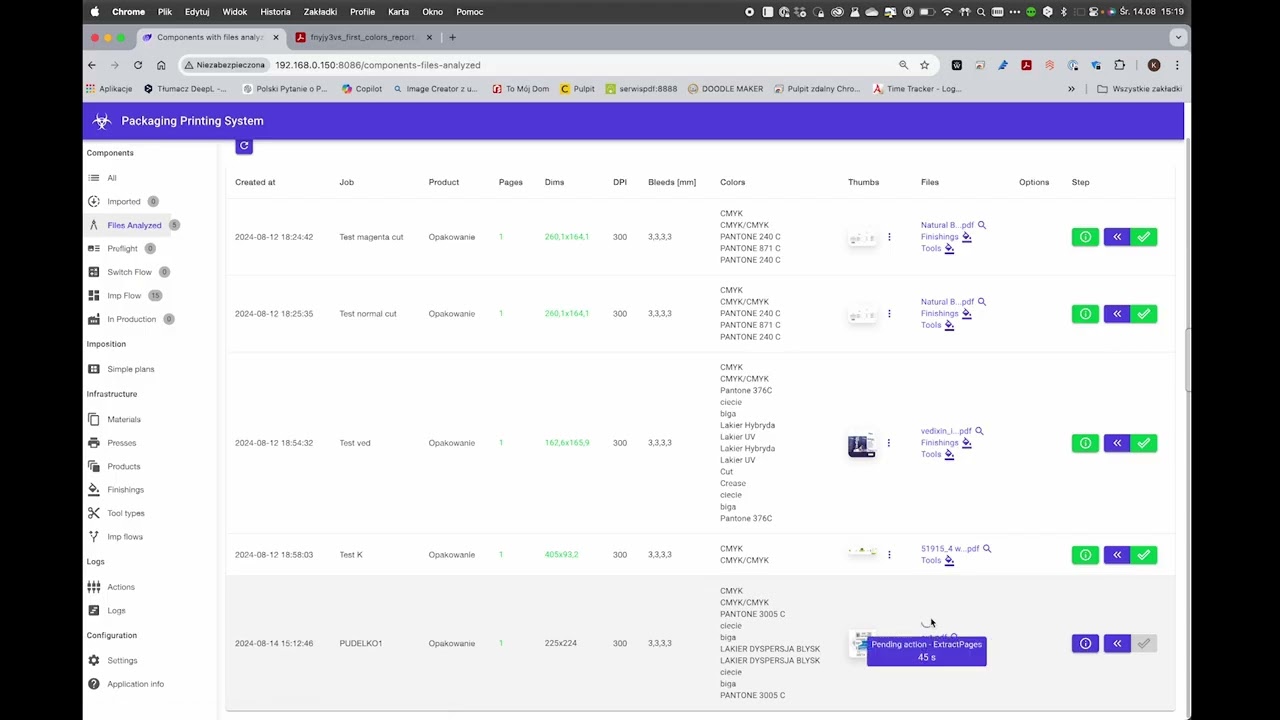
Task: Open Finishings in sidebar
Action: tap(125, 490)
